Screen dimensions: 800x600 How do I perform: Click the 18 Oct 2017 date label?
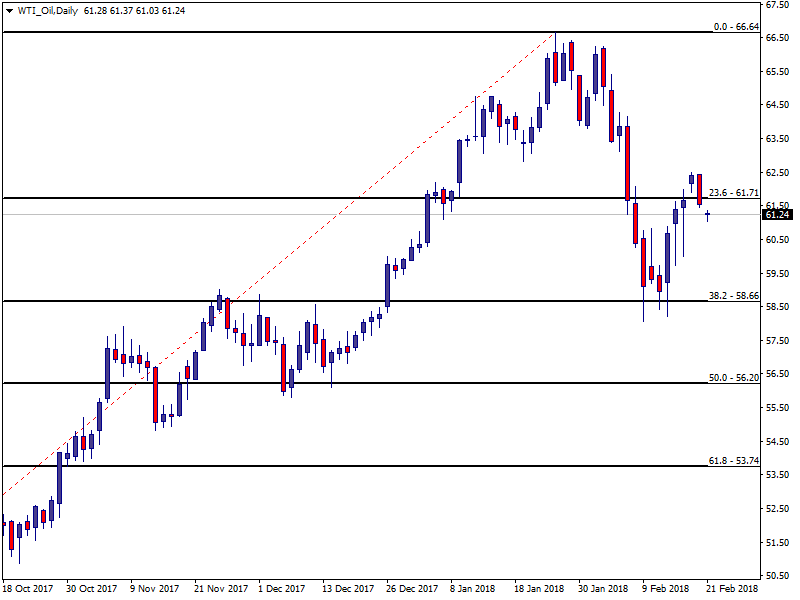point(28,590)
